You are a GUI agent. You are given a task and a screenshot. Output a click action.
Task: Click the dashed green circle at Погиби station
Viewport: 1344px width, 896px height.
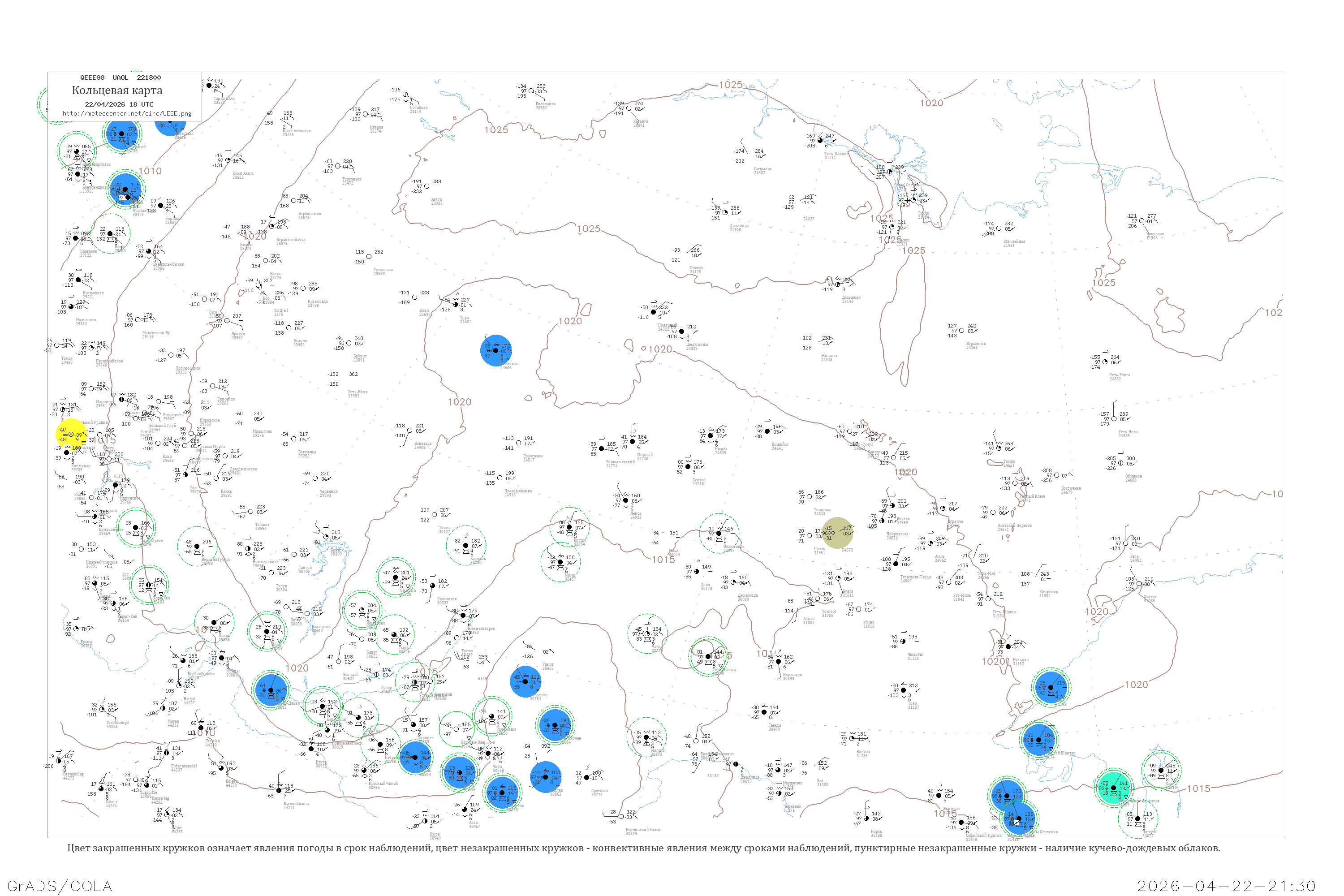coord(1138,818)
